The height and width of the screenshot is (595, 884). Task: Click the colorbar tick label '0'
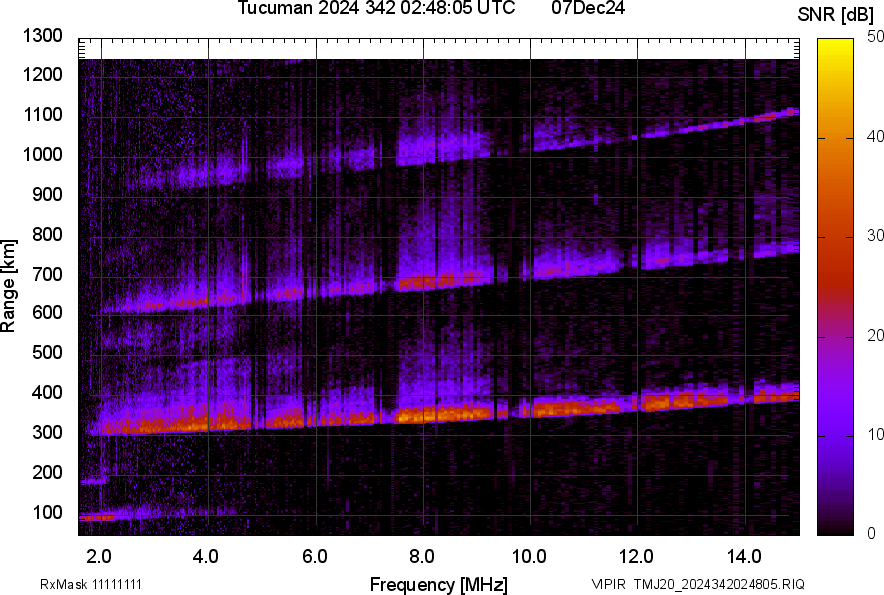click(x=872, y=533)
